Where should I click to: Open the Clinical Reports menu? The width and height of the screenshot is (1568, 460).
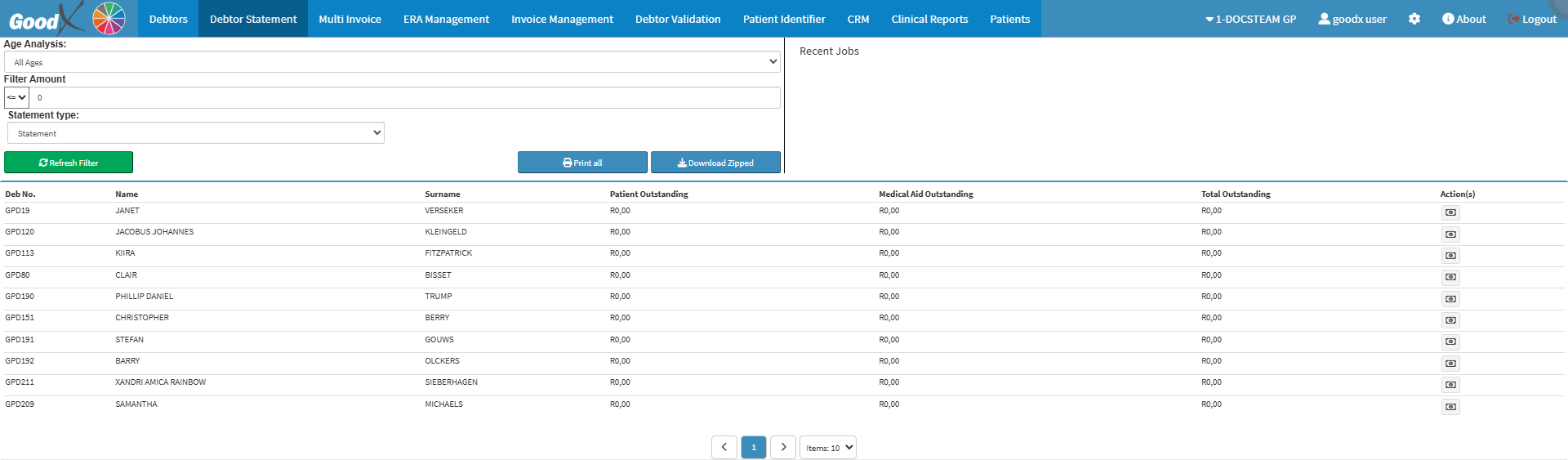pyautogui.click(x=929, y=19)
